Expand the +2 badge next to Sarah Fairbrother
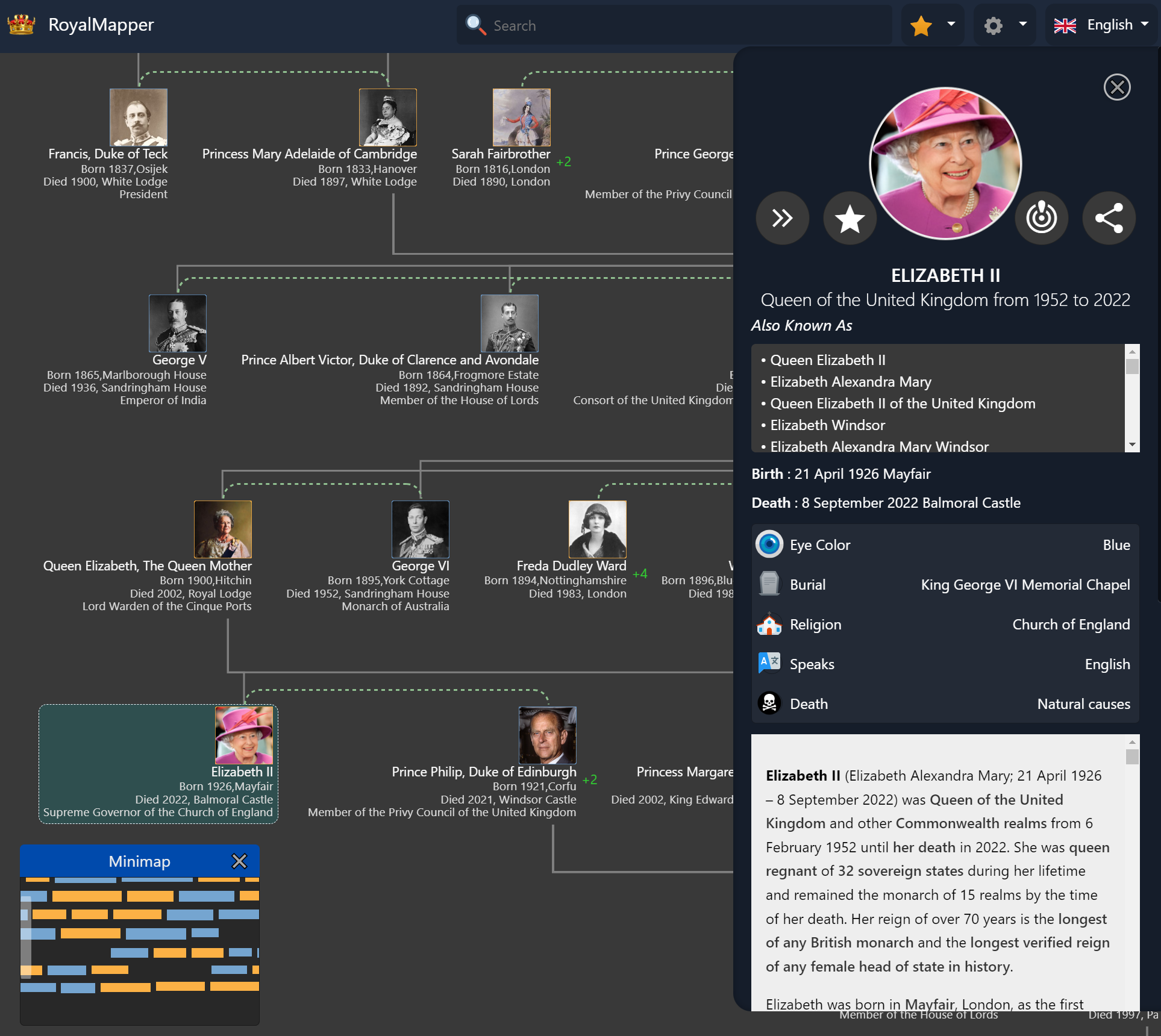 coord(564,162)
